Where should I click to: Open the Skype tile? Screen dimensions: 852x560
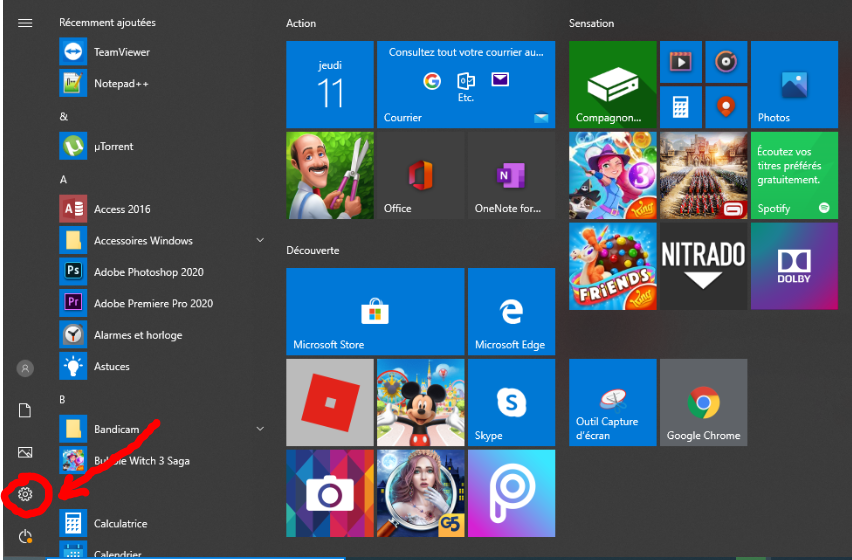coord(511,402)
